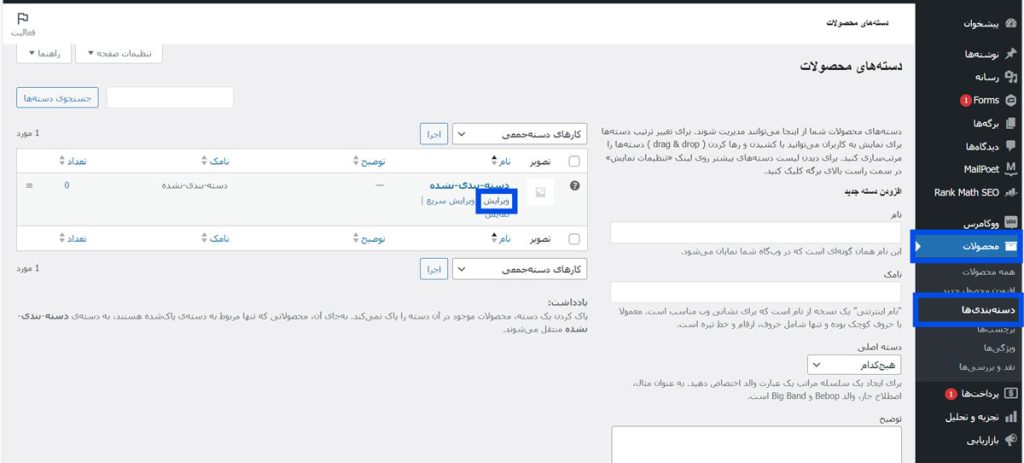This screenshot has height=463, width=1024.
Task: Open the همه محصولات submenu item
Action: (x=988, y=272)
